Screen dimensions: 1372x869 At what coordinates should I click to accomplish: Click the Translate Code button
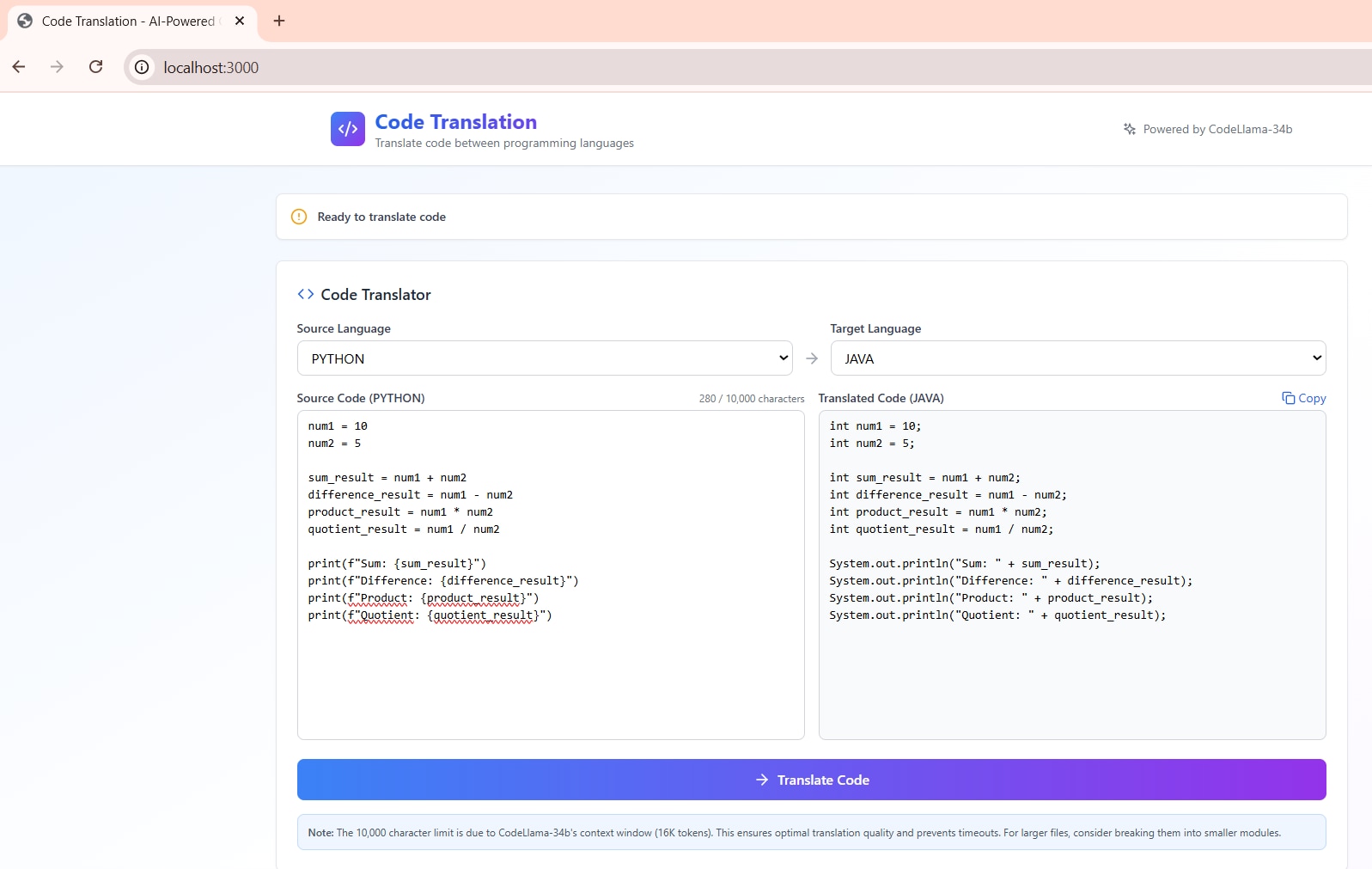[812, 780]
